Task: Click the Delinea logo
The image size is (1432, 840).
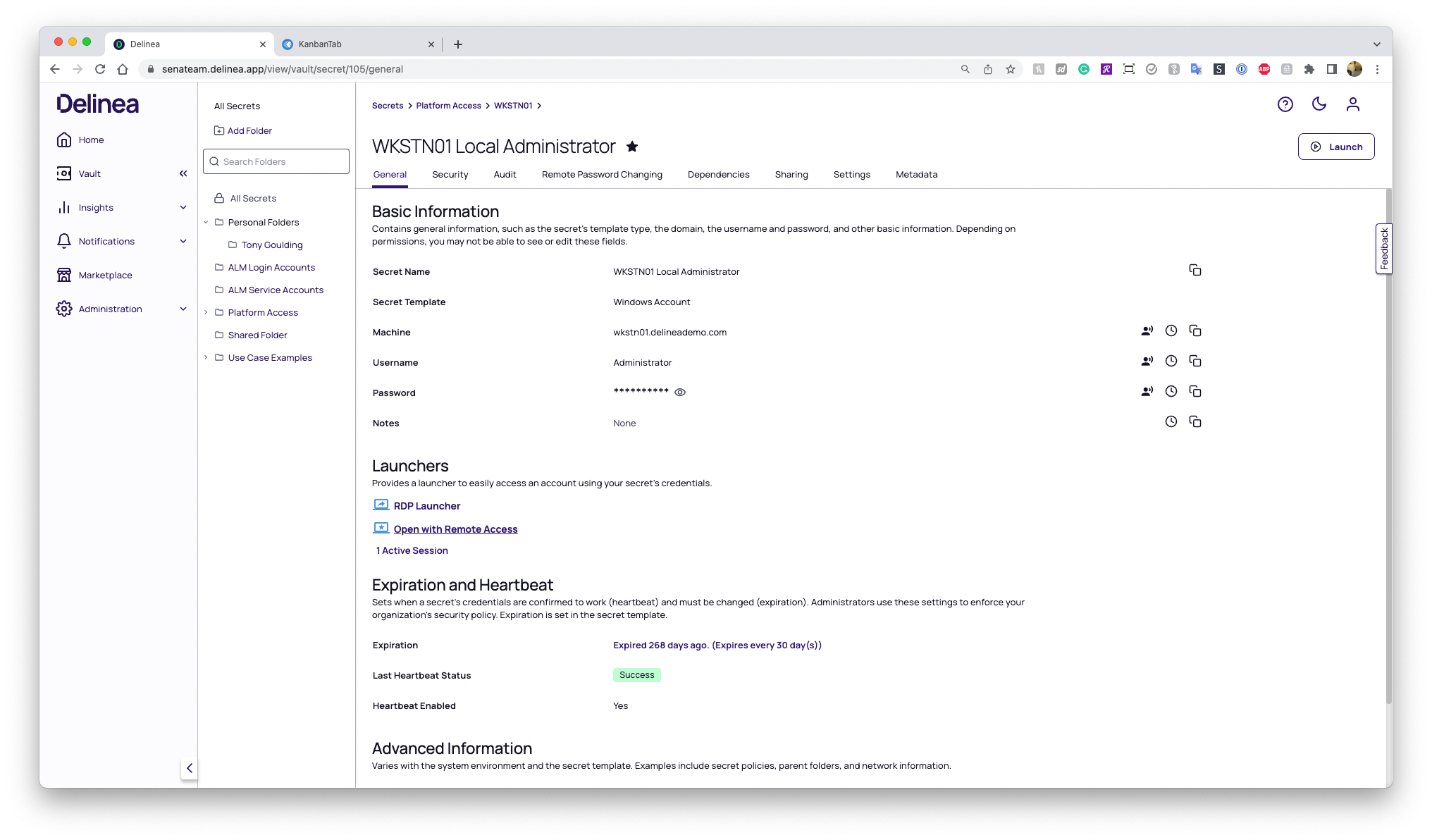Action: pyautogui.click(x=98, y=104)
